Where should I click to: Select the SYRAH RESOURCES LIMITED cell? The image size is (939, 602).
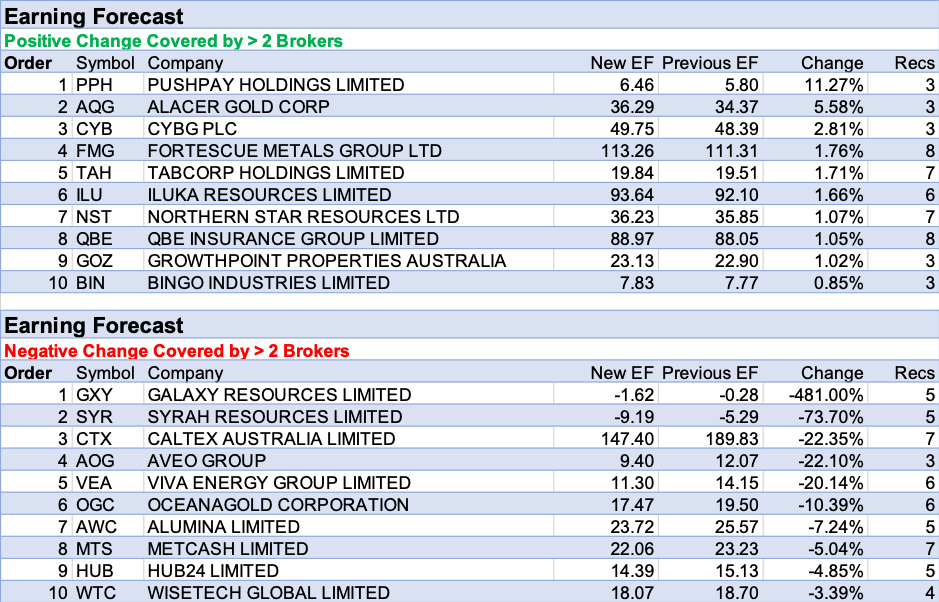[x=275, y=417]
